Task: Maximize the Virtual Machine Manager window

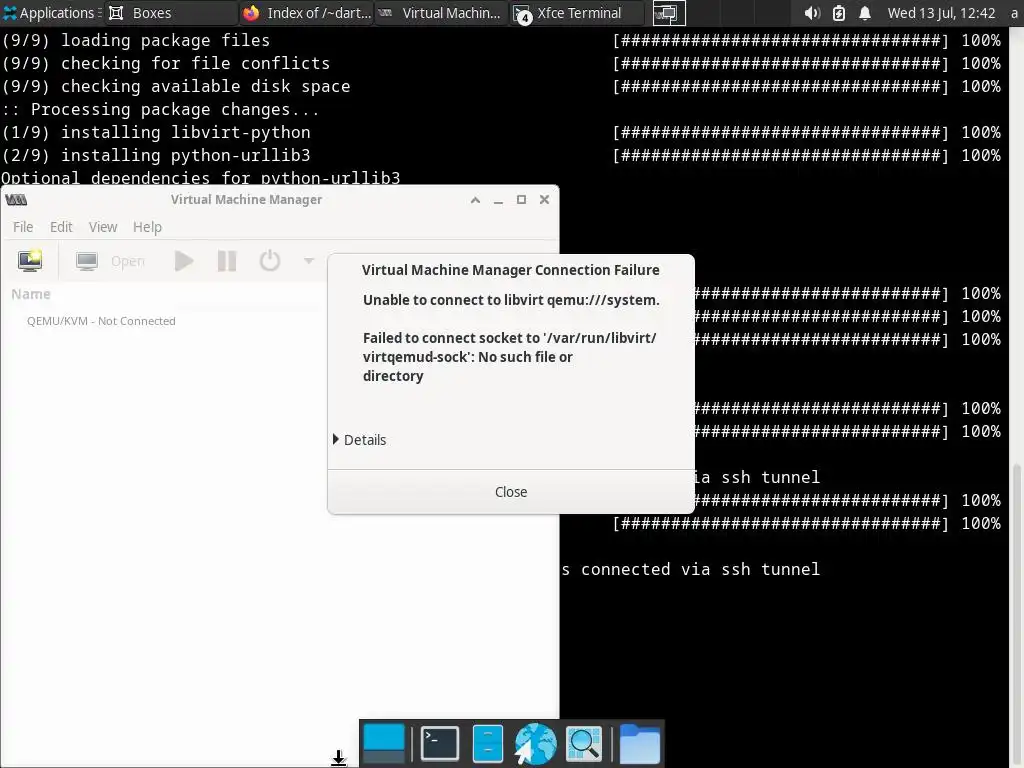Action: 521,200
